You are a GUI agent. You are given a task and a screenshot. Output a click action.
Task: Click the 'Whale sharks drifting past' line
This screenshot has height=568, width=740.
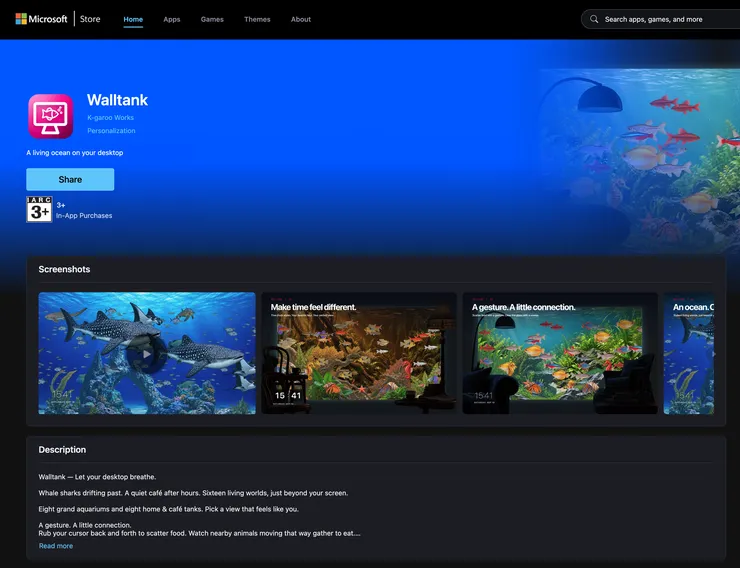point(193,493)
